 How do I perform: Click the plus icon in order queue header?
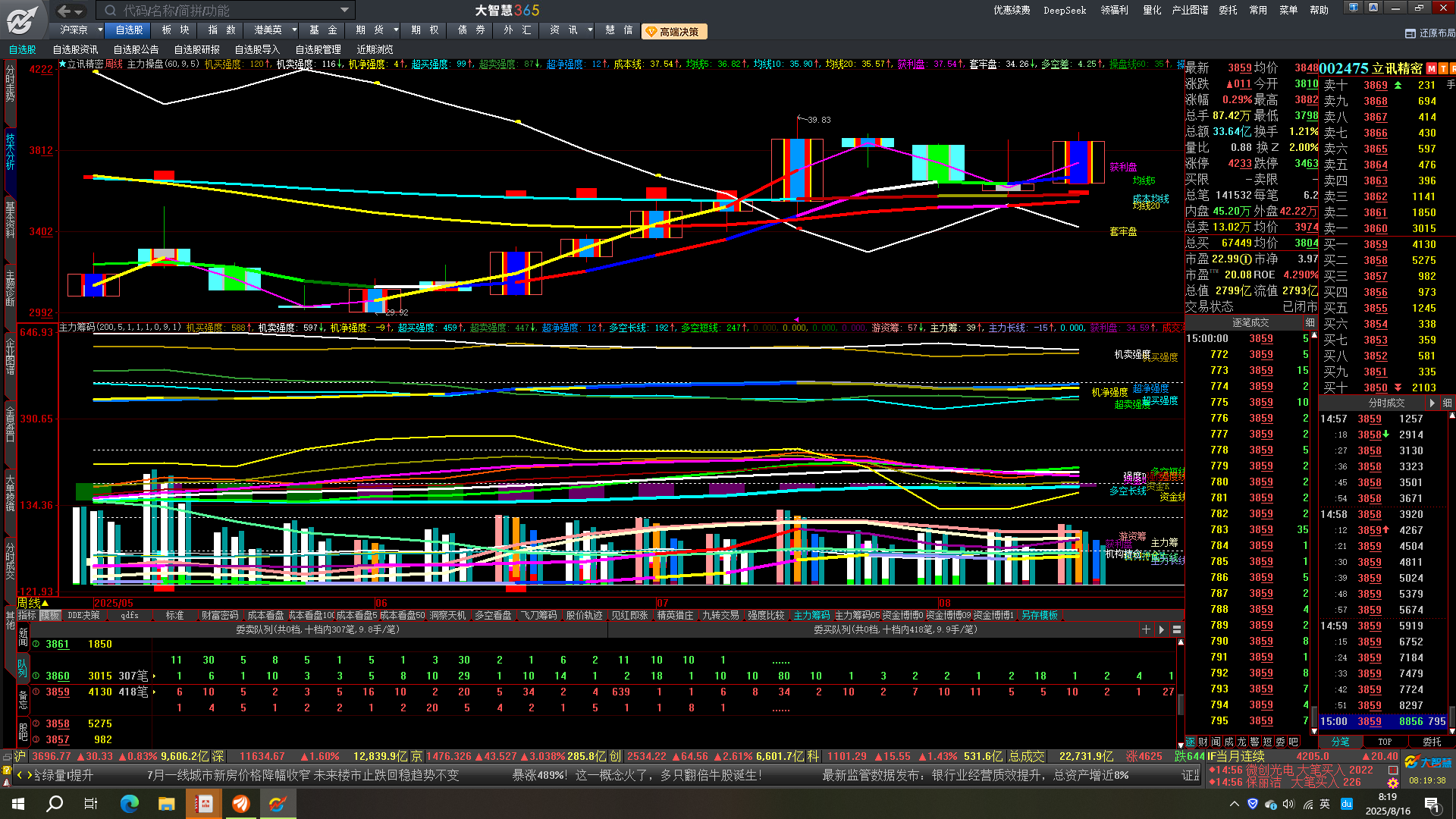1146,629
